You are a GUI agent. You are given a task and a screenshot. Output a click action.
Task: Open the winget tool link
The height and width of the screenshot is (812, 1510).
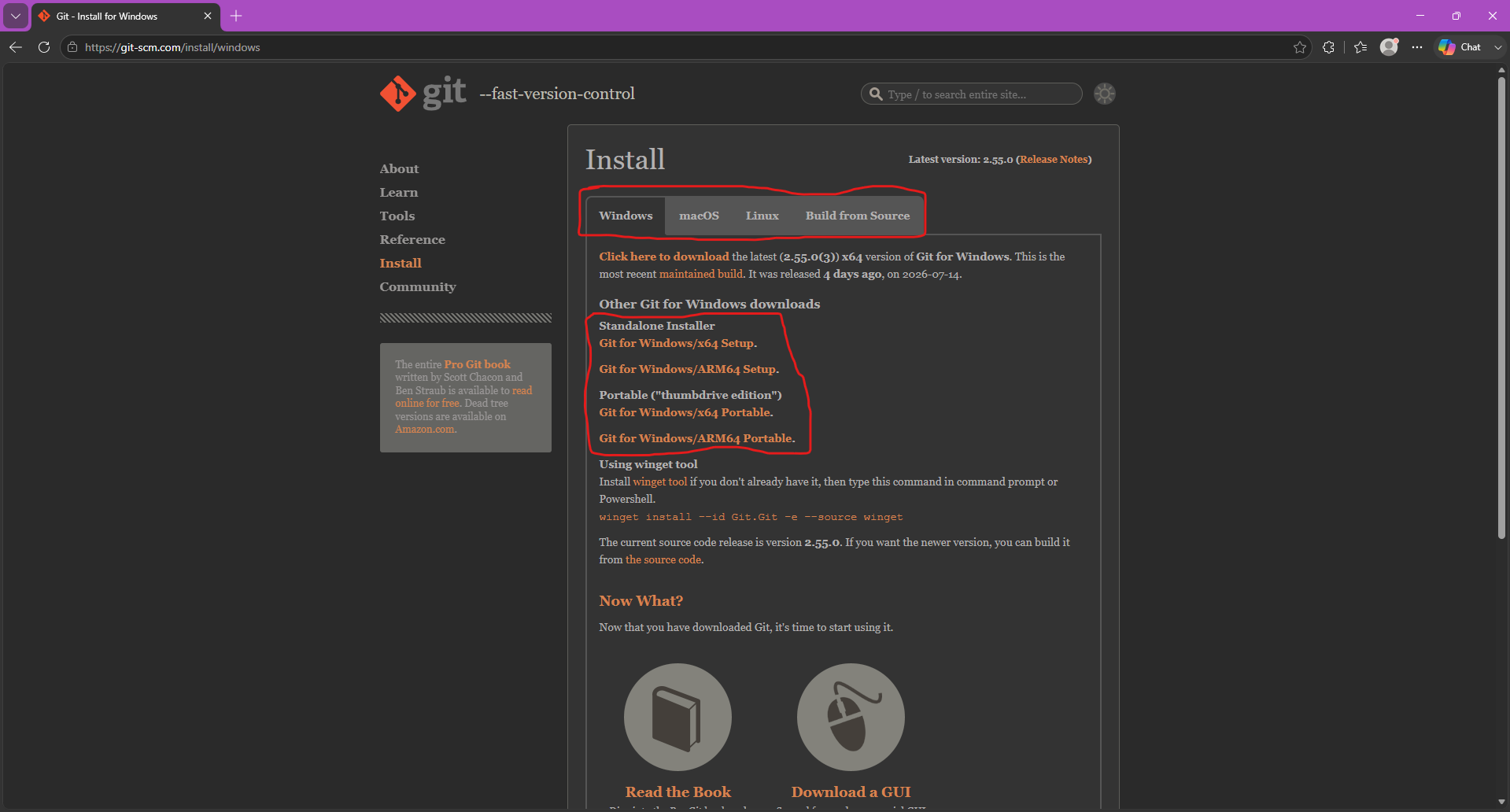tap(660, 482)
